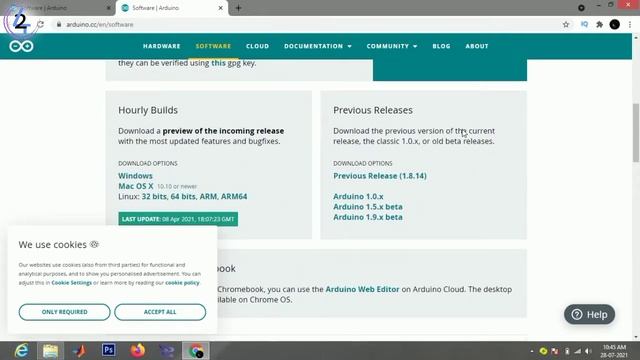Screen dimensions: 640x360
Task: Download Linux ARM hourly build
Action: (x=208, y=196)
